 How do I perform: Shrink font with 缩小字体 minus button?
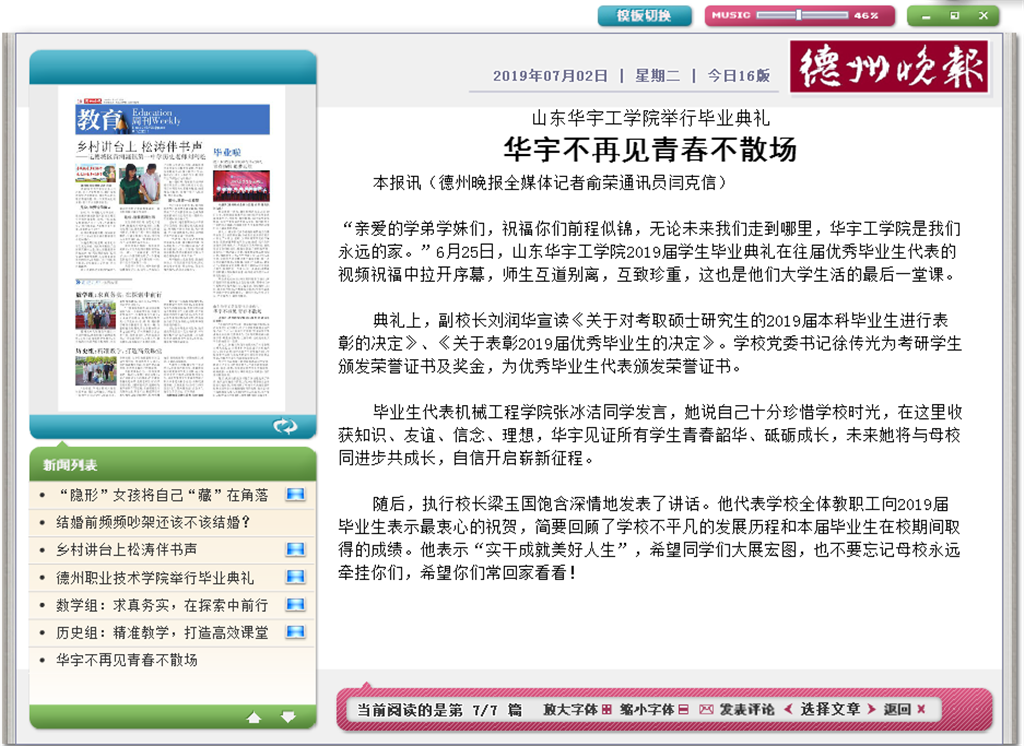coord(683,709)
